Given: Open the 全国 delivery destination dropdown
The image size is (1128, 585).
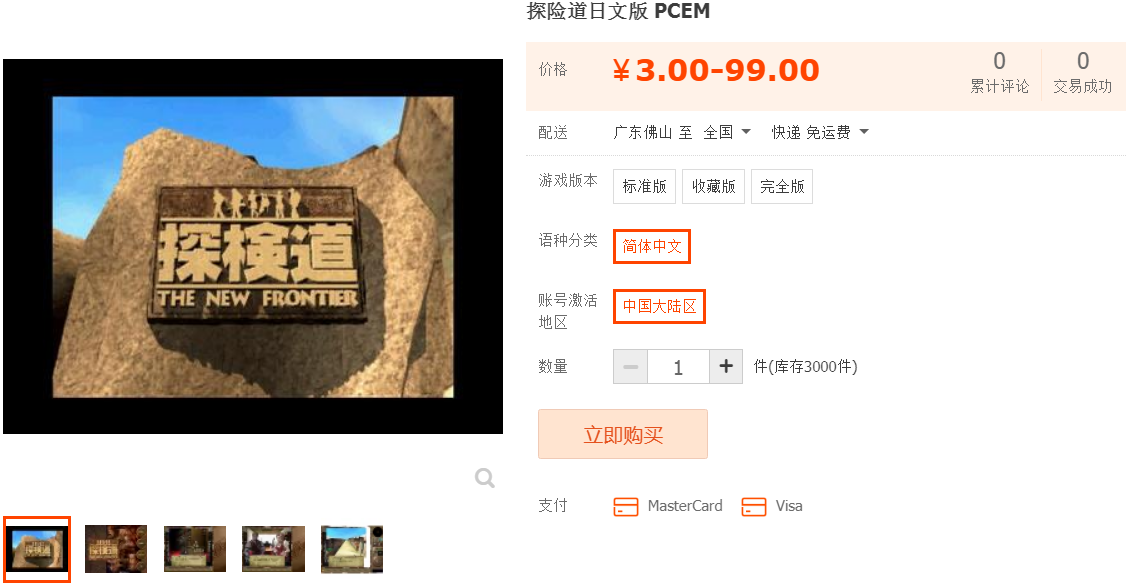Looking at the screenshot, I should pyautogui.click(x=727, y=132).
